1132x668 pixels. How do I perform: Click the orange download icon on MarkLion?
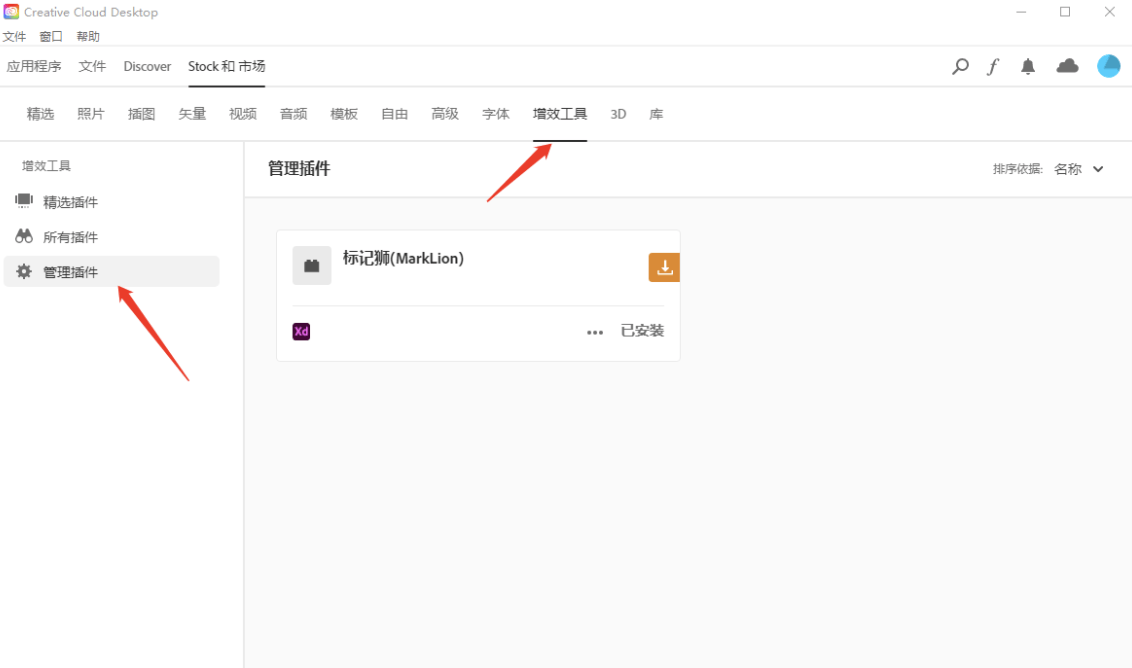[664, 267]
